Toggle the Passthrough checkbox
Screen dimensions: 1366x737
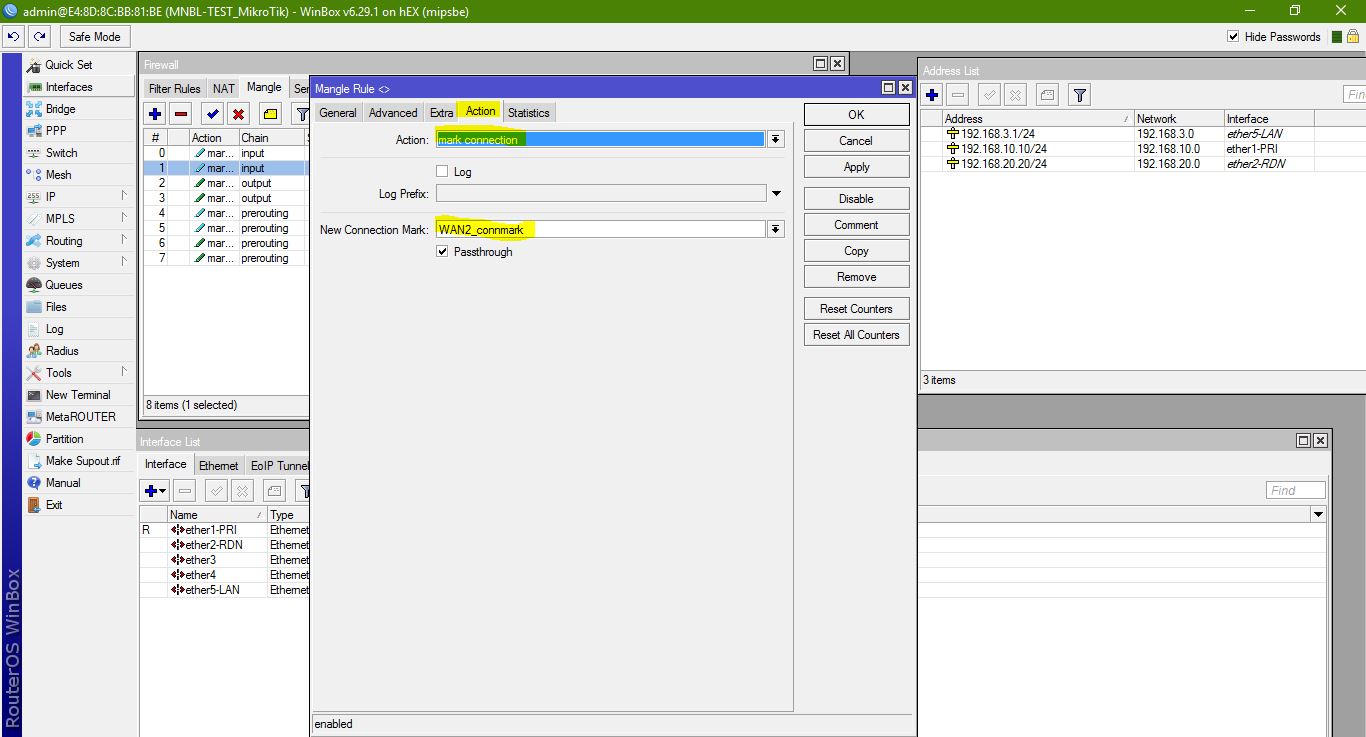(x=442, y=252)
